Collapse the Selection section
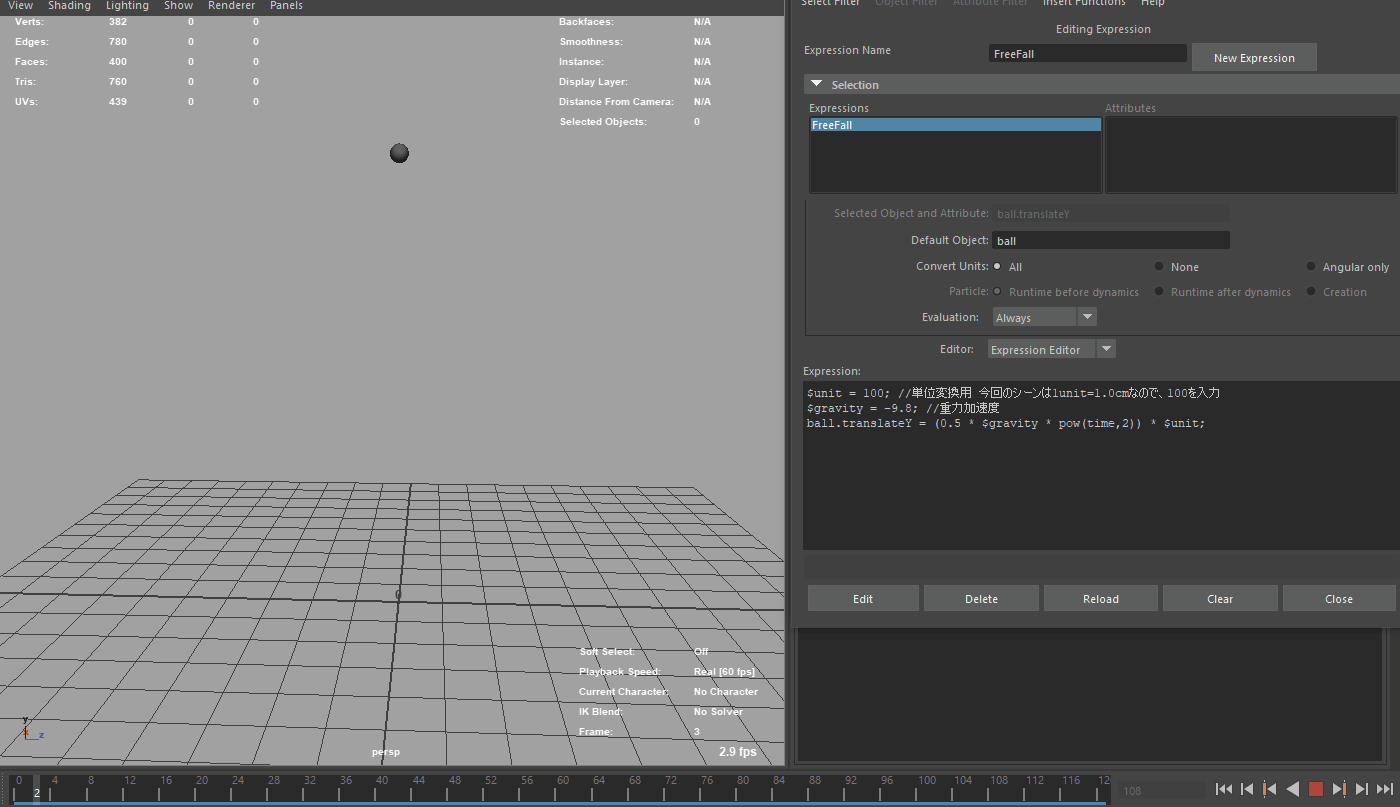Screen dimensions: 1400x807 click(817, 85)
